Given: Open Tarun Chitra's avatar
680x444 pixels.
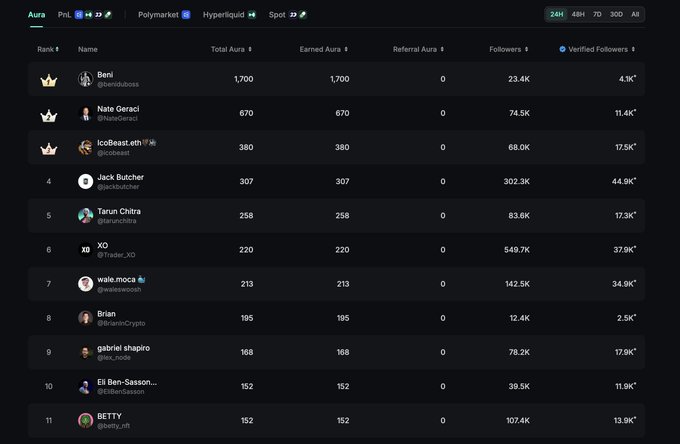Looking at the screenshot, I should 85,215.
